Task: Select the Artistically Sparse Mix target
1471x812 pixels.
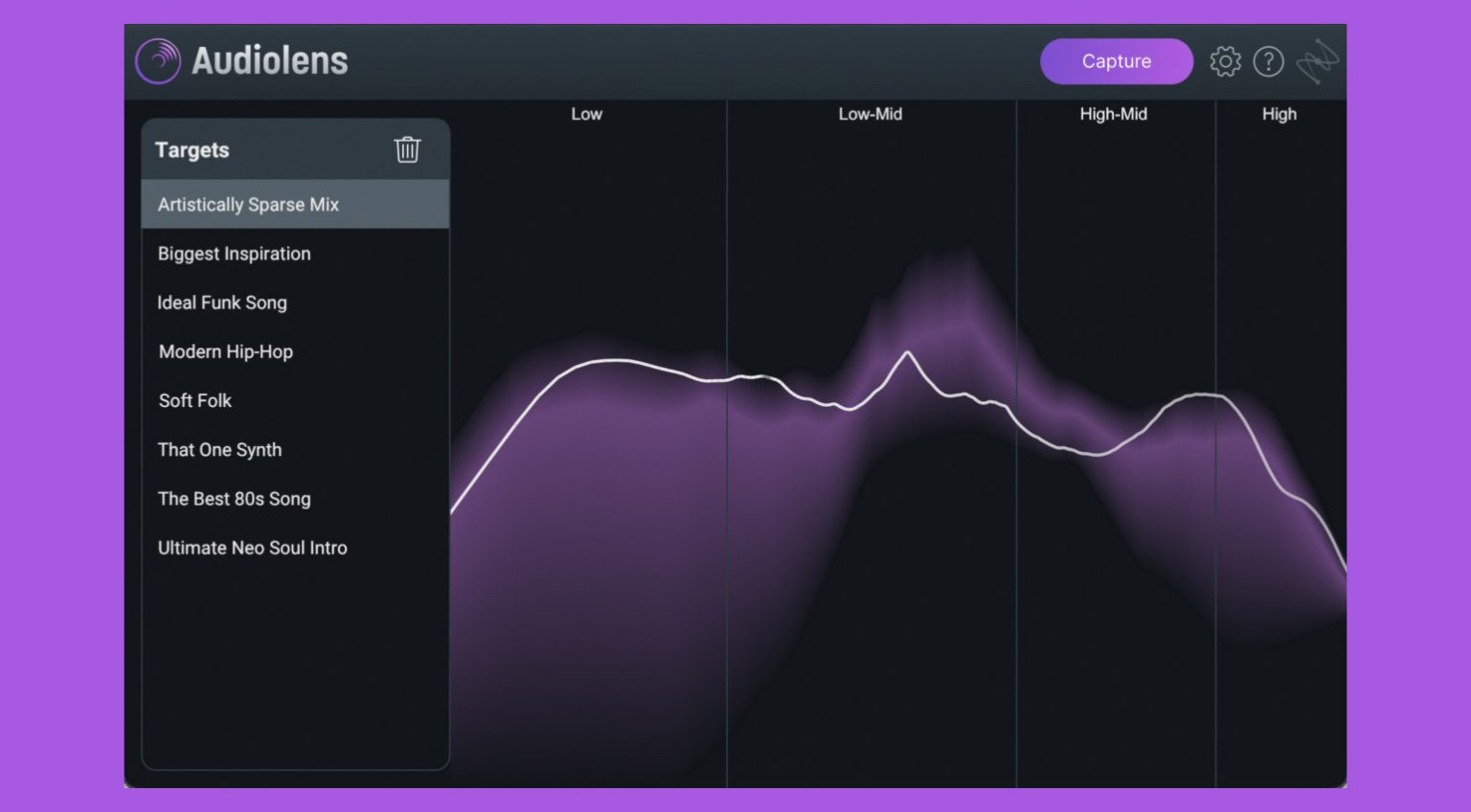Action: [248, 204]
